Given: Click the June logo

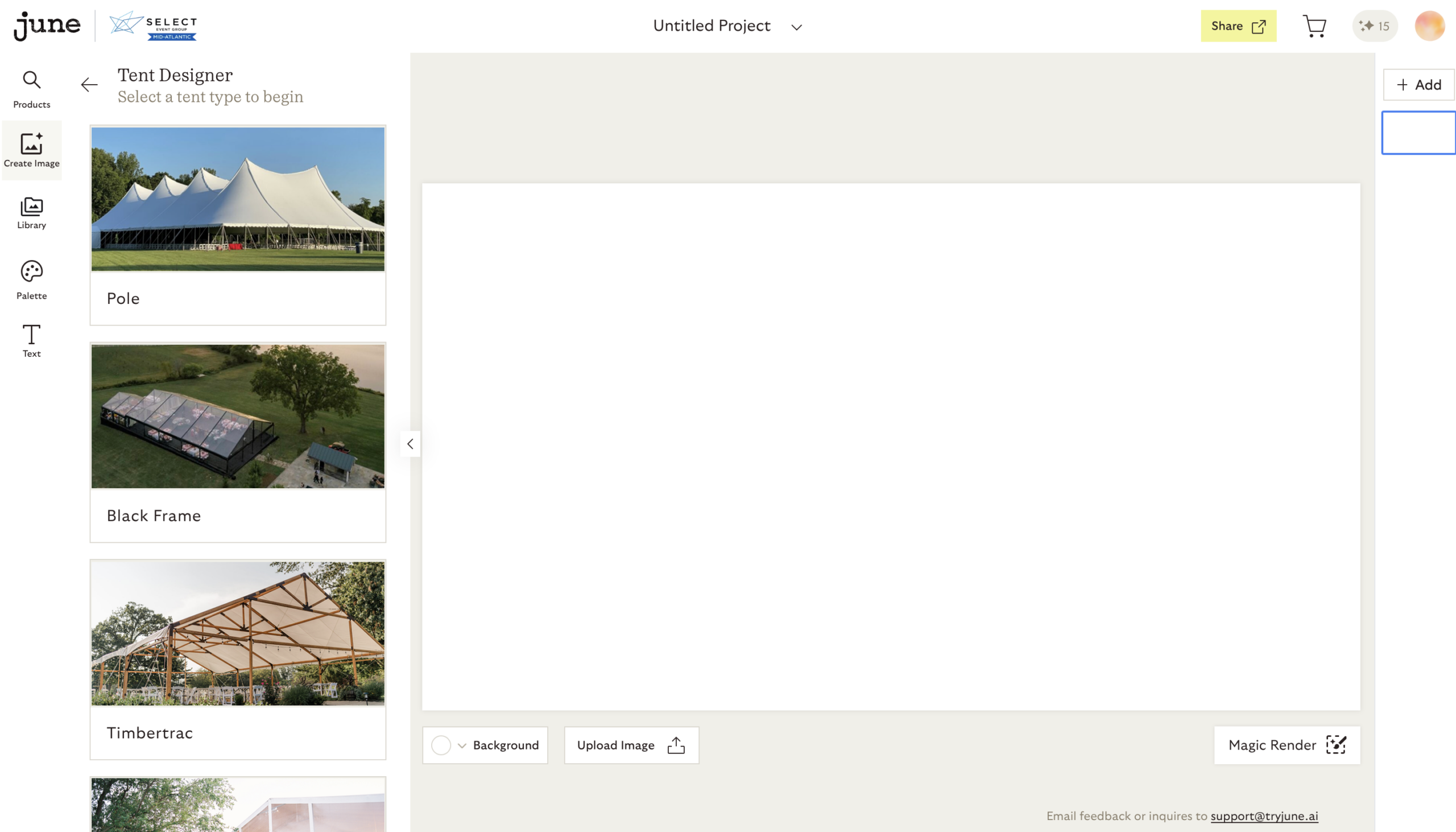Looking at the screenshot, I should tap(47, 26).
